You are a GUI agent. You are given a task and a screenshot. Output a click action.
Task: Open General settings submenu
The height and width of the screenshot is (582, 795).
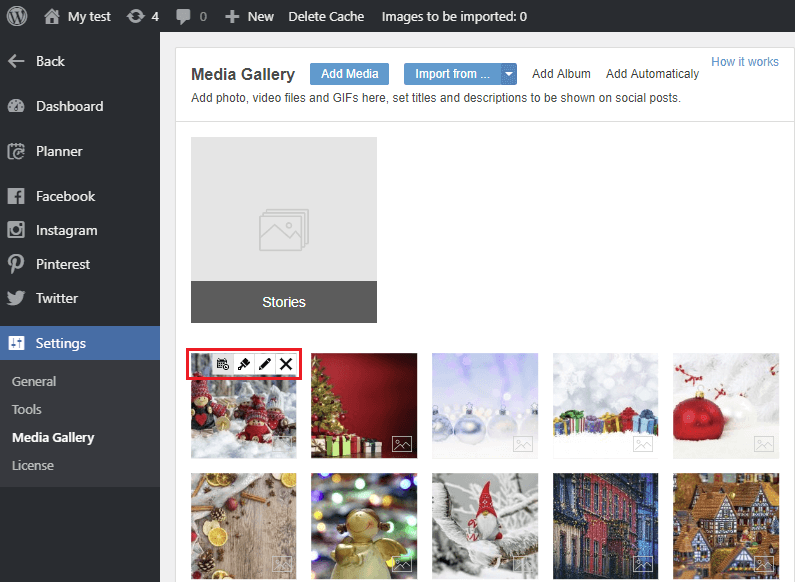[x=34, y=381]
